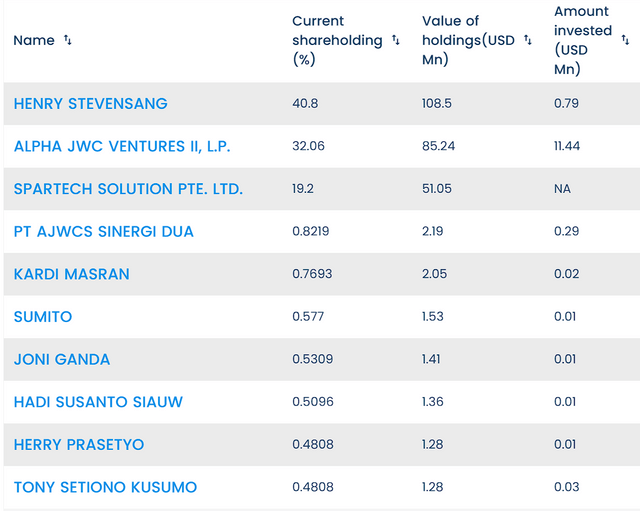Click the Name column header

[x=34, y=41]
